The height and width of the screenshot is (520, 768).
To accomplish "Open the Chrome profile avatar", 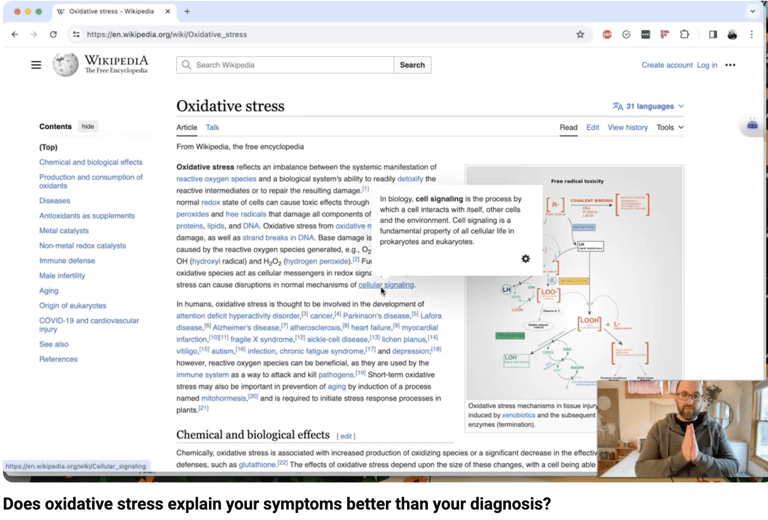I will point(732,34).
